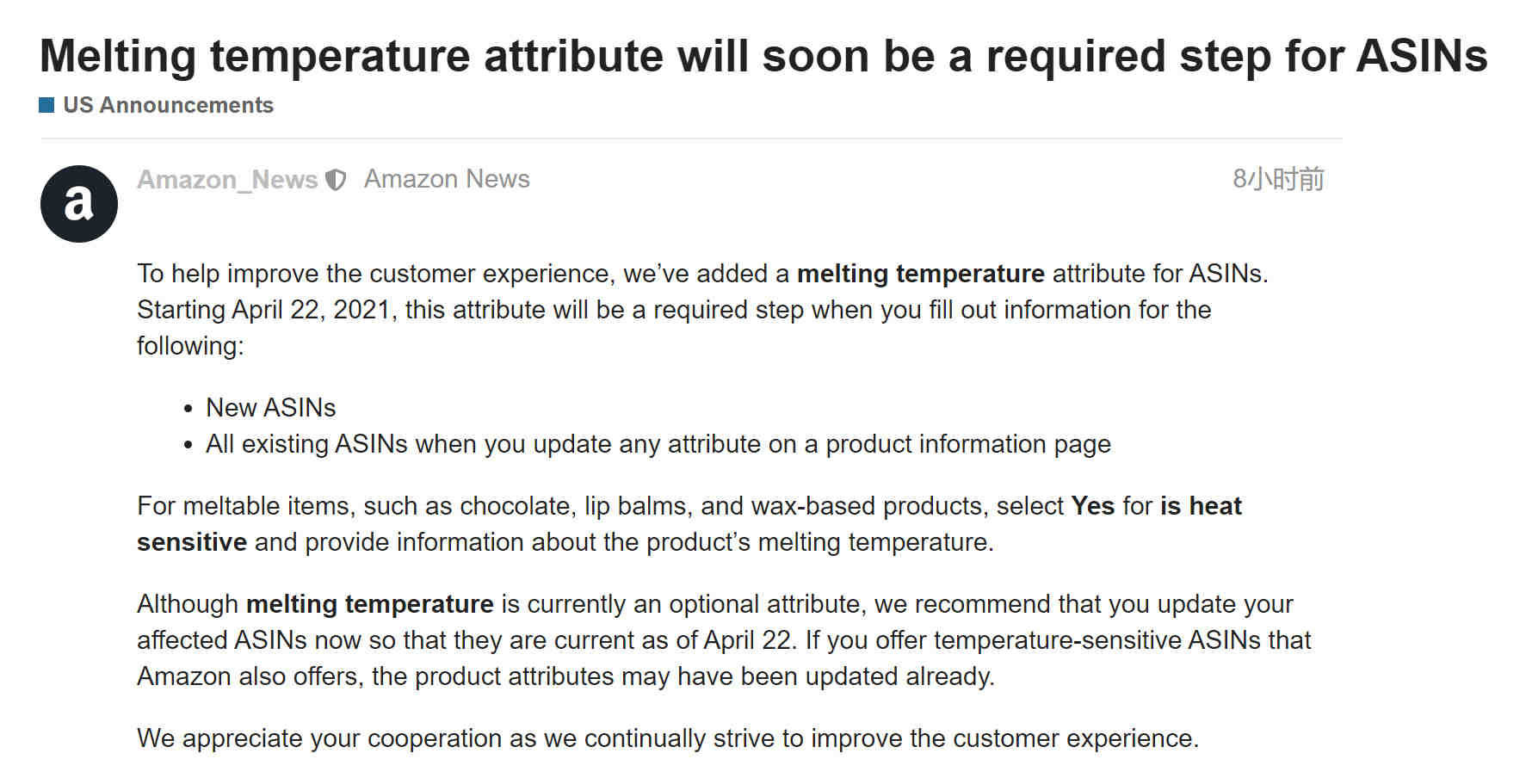Click the 'New ASINs' bullet item
The image size is (1526, 784).
point(270,408)
